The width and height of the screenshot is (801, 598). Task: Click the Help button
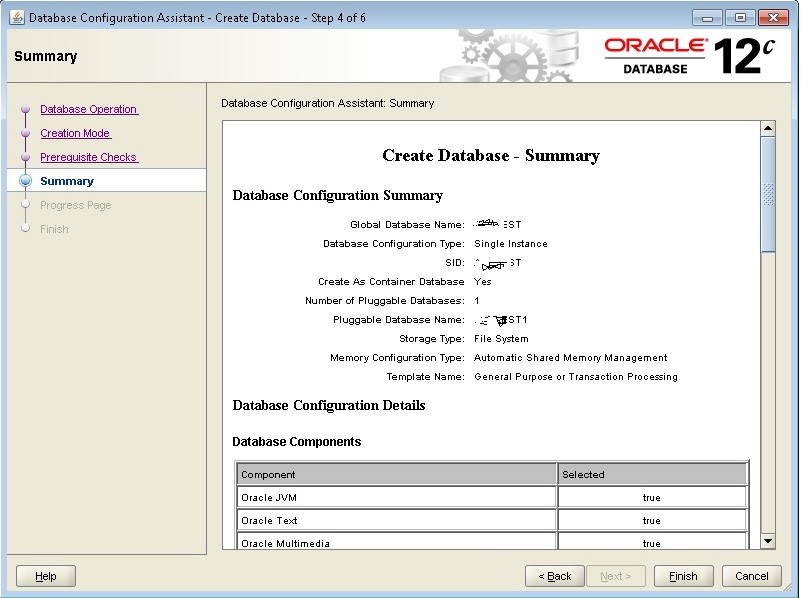46,576
